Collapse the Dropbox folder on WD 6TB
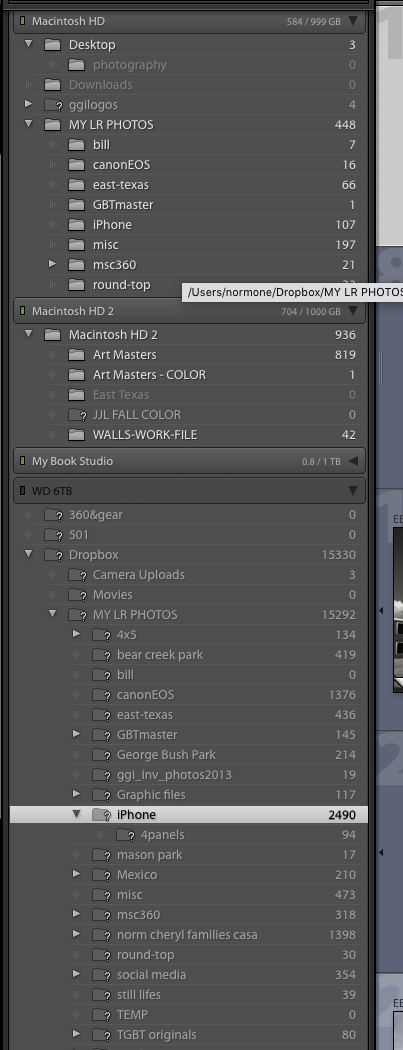The image size is (403, 1050). point(28,554)
